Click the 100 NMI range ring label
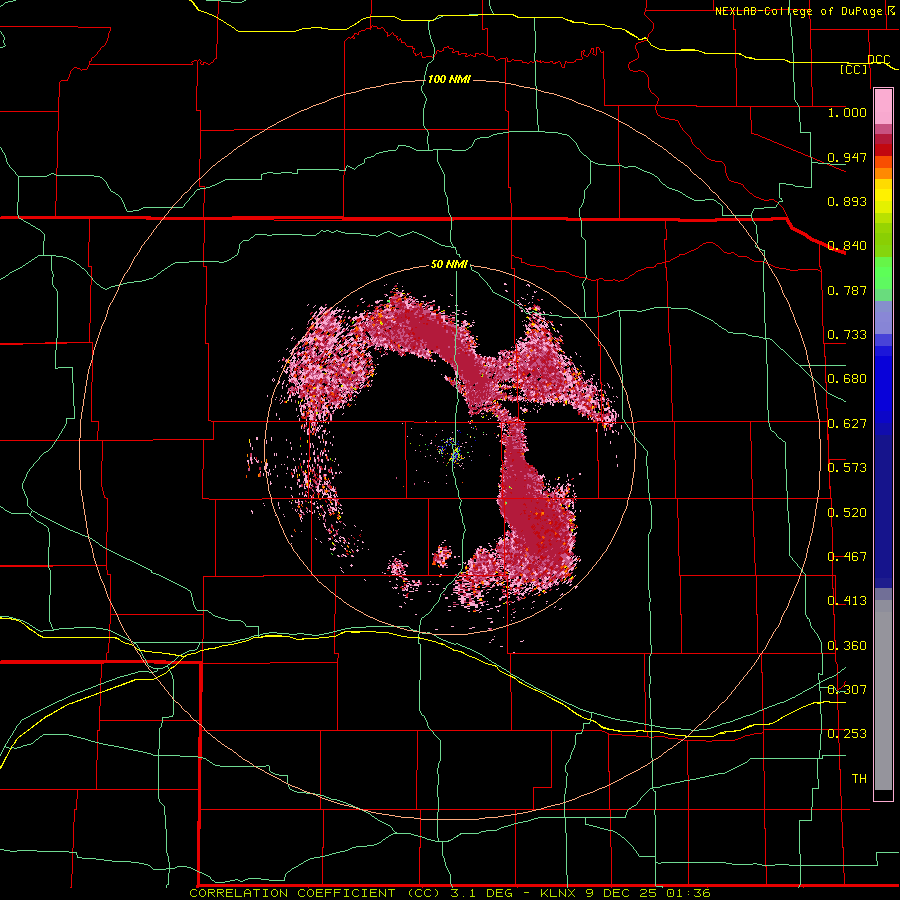 pos(449,79)
